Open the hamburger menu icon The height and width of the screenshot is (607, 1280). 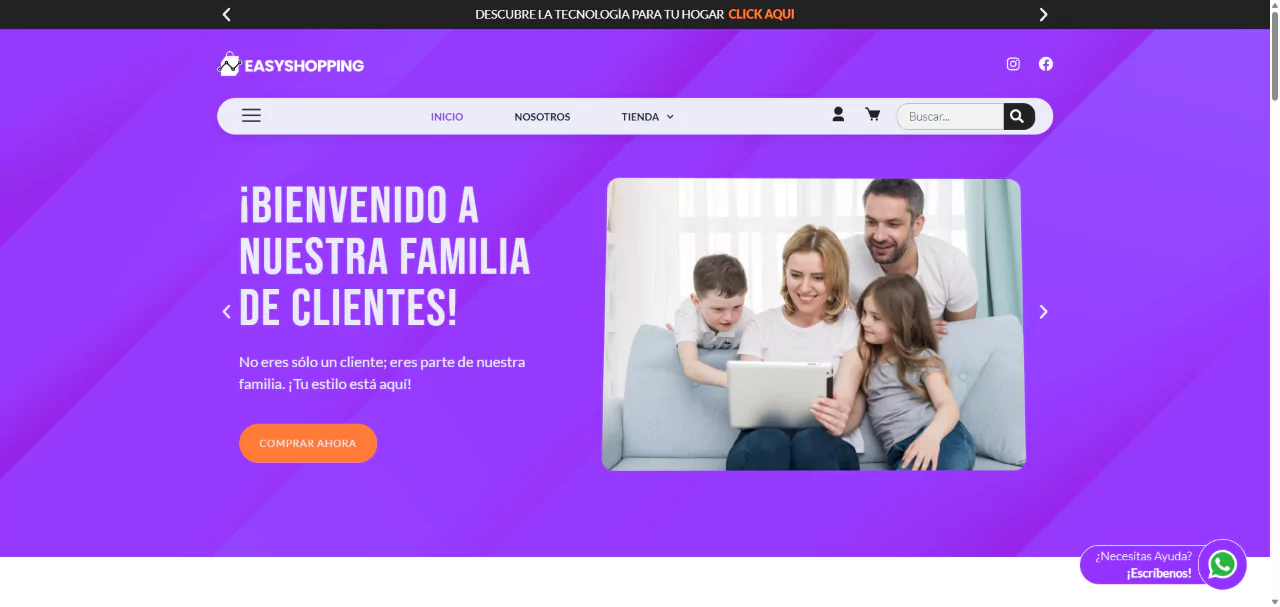coord(251,116)
